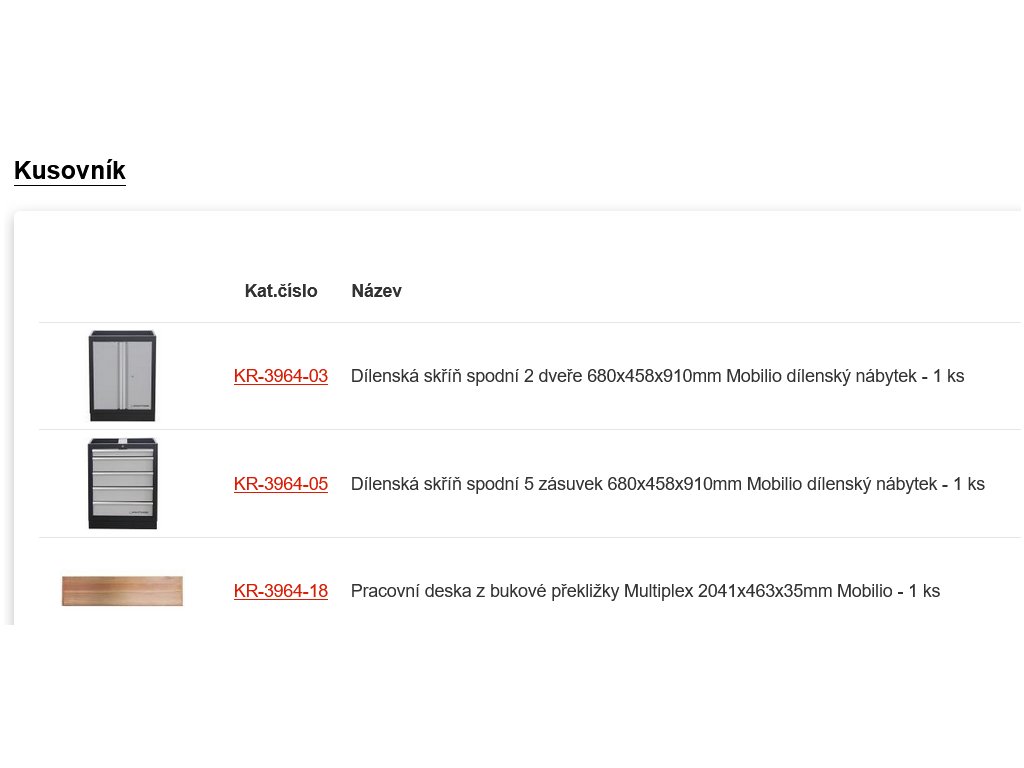Click the "Pracovní deska z bukové překližky" text

coord(484,591)
